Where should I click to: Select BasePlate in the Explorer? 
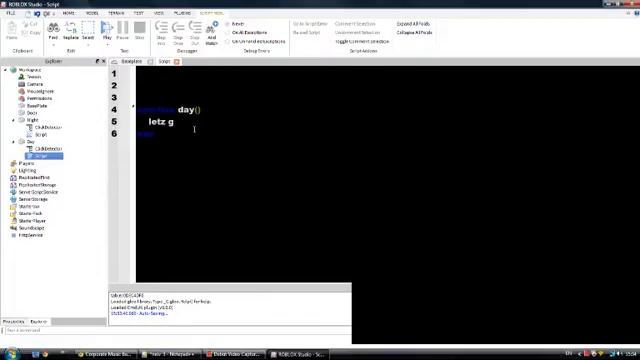37,106
